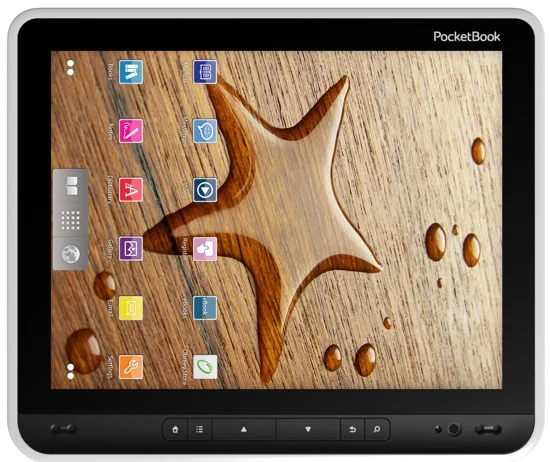Open the red Dictionary app

click(130, 190)
